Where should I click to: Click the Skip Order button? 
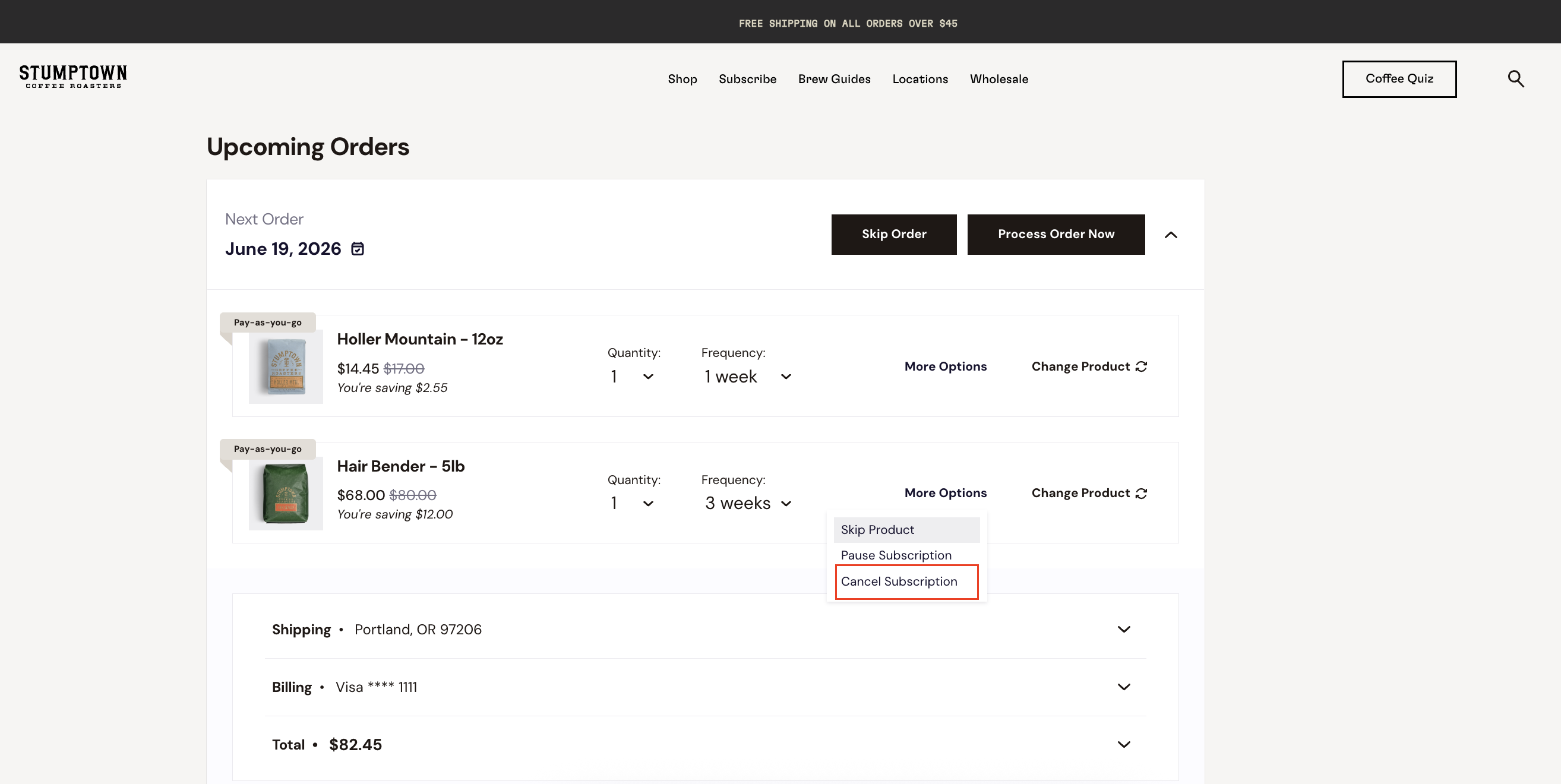[x=894, y=235]
